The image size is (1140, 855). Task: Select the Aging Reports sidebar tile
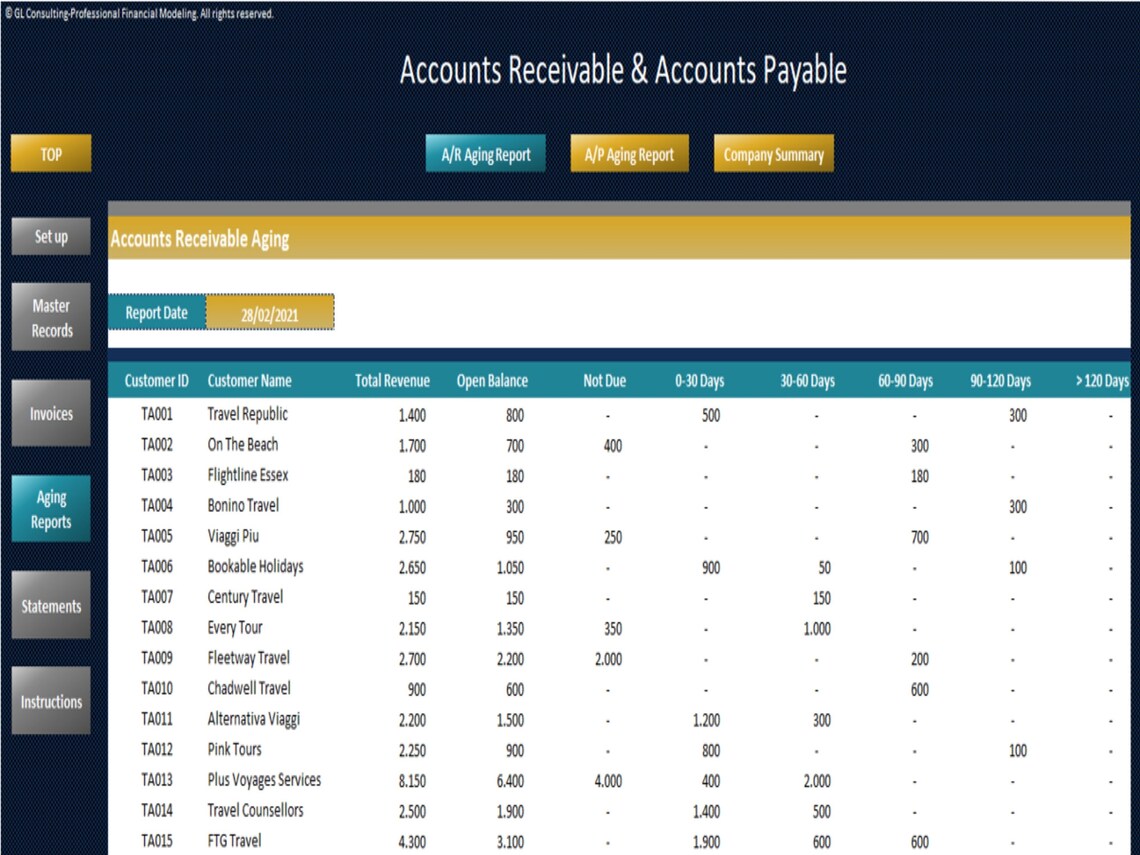[50, 509]
